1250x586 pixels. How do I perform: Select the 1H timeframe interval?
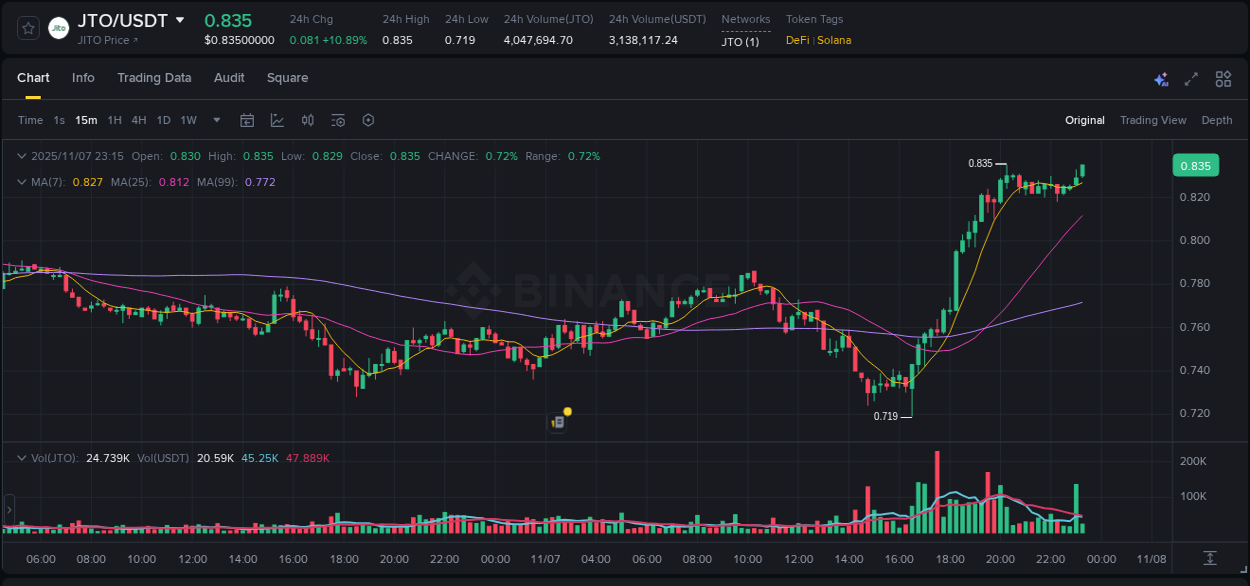point(114,120)
